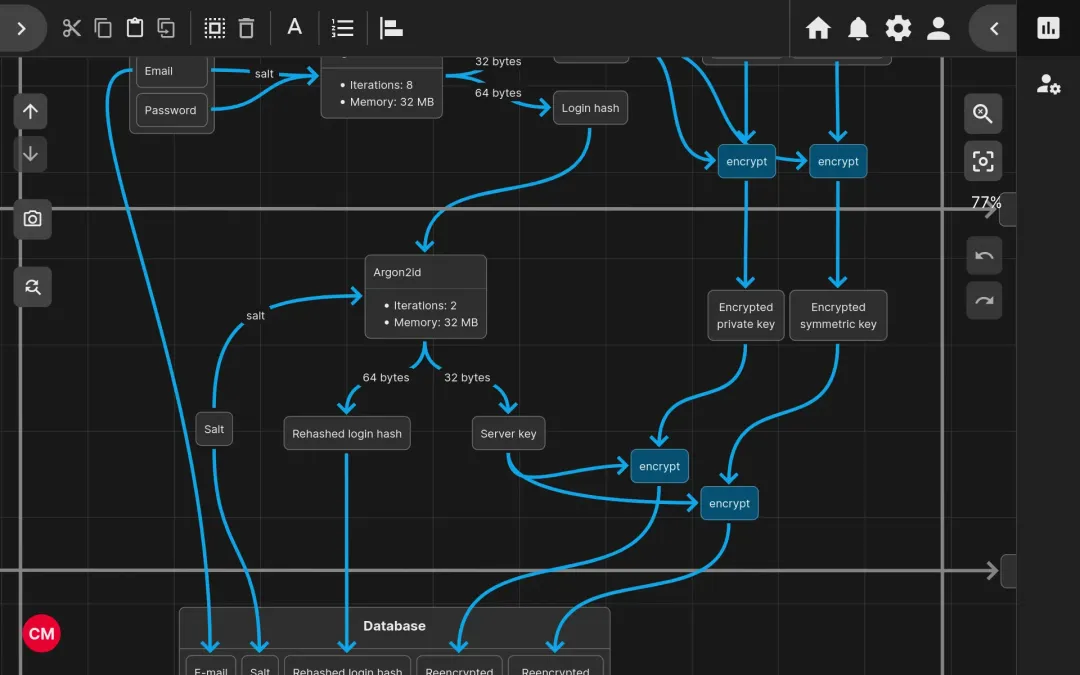The width and height of the screenshot is (1080, 675).
Task: Click the fit-to-screen focus icon
Action: [983, 161]
